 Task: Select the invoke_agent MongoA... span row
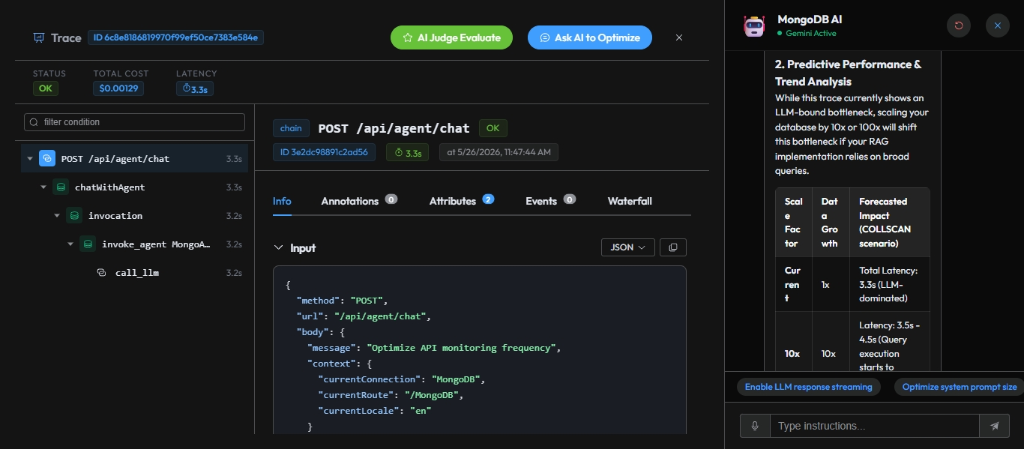(135, 245)
